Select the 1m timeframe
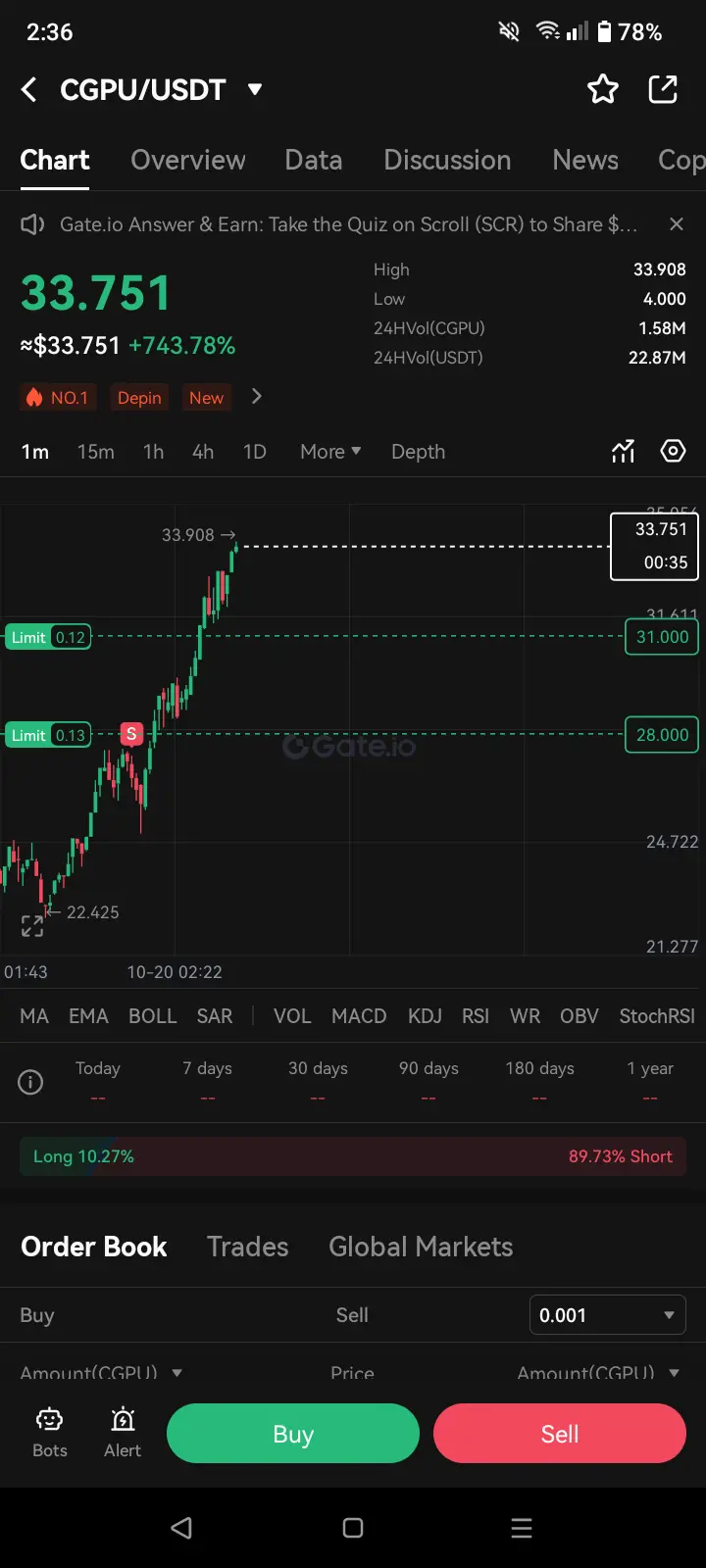Screen dimensions: 706x1568 tap(35, 452)
